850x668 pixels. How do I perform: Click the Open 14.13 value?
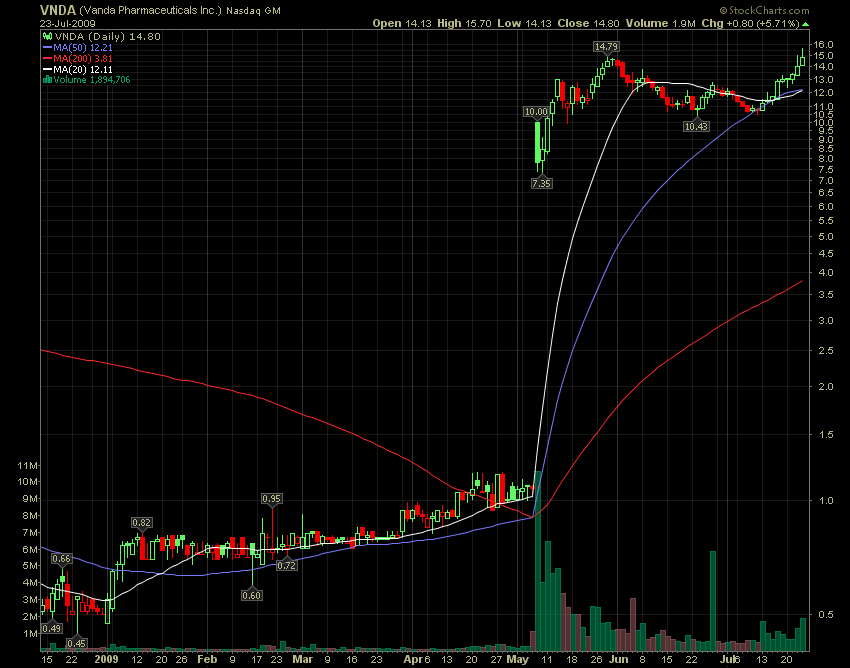click(x=401, y=23)
